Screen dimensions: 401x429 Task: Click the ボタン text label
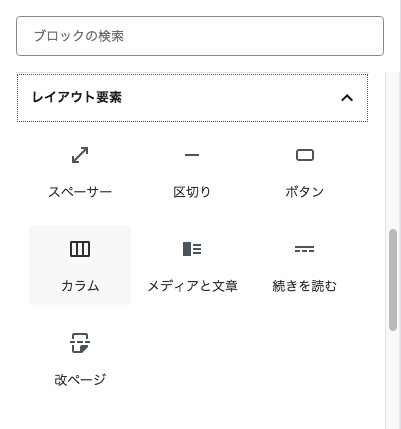305,192
